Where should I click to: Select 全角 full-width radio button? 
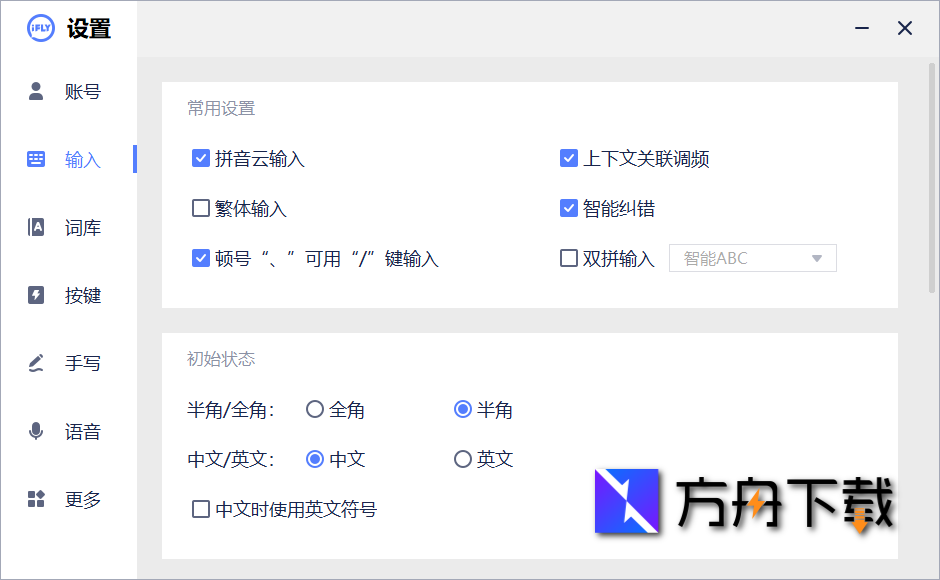315,409
